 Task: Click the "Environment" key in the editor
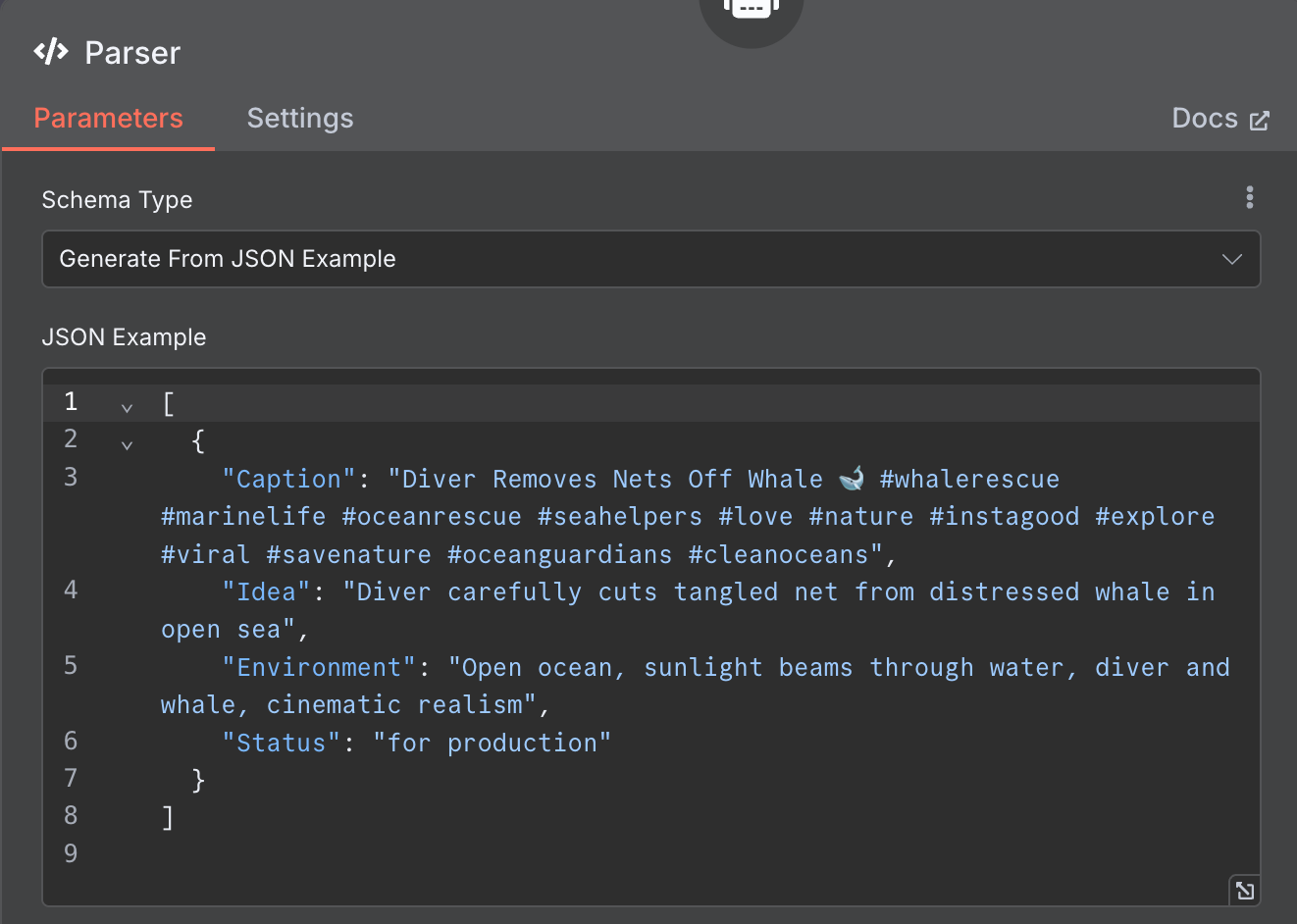319,668
